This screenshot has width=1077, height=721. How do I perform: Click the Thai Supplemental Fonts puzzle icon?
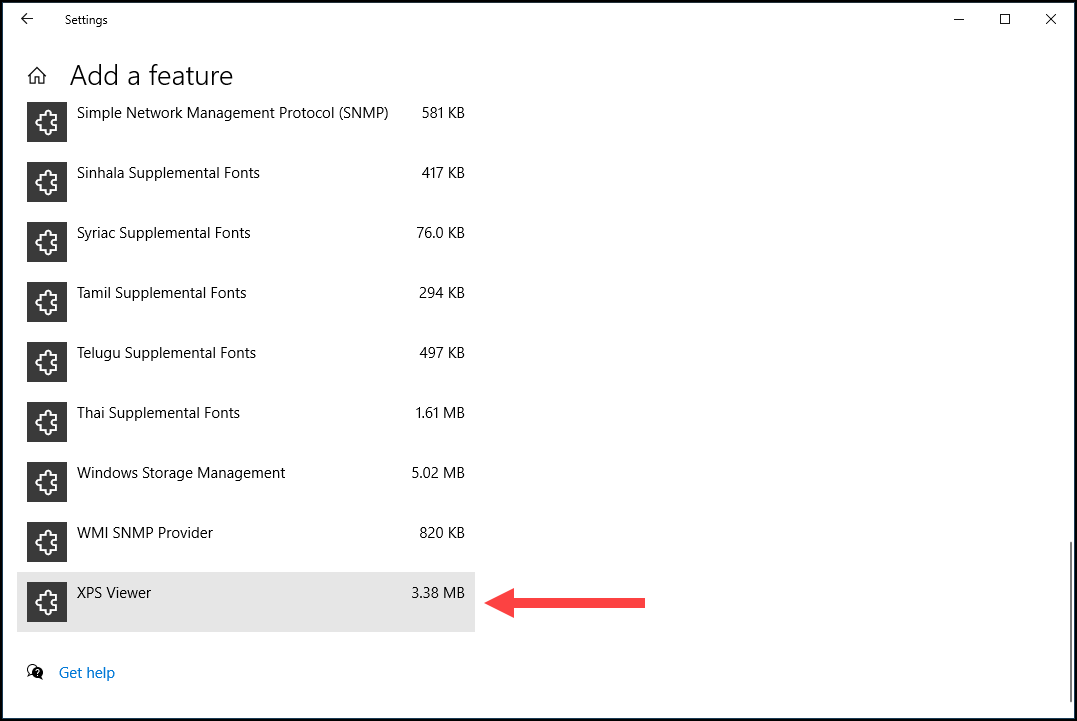47,422
